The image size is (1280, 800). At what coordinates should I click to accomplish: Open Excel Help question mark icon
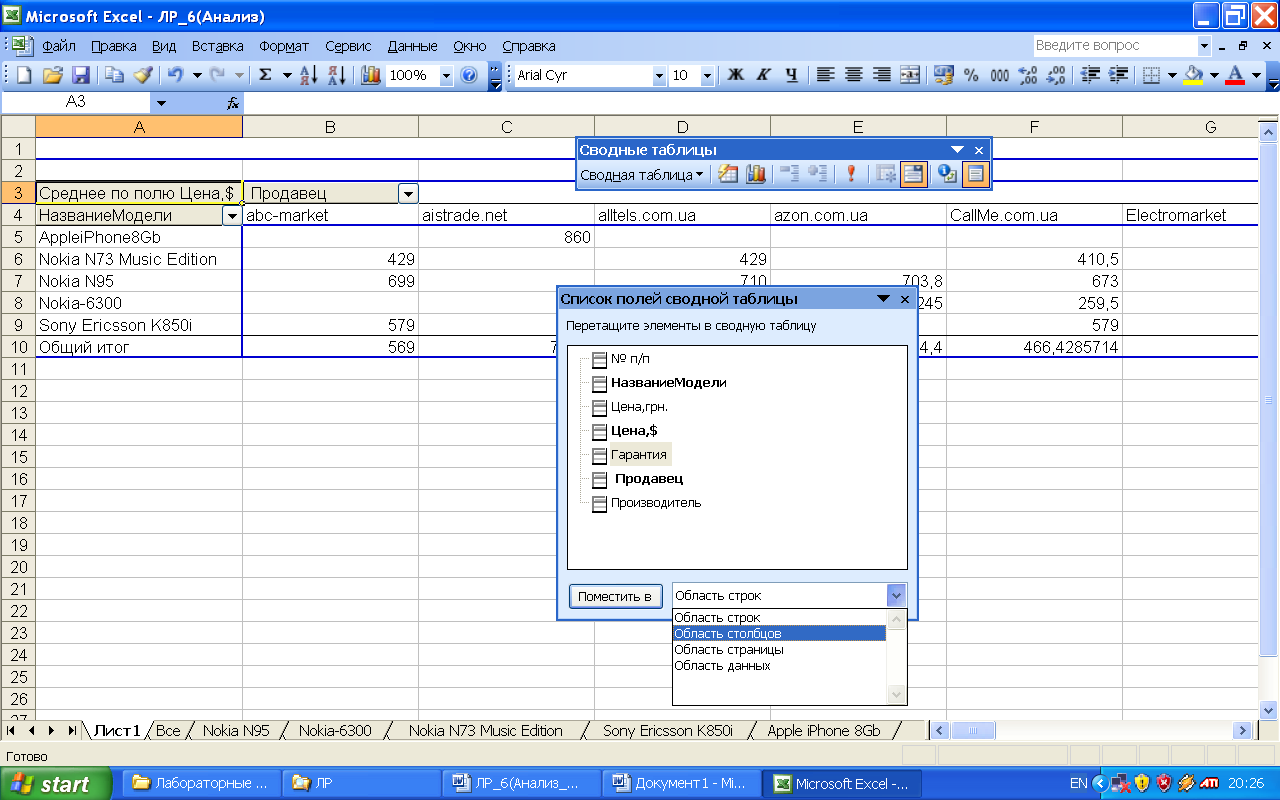point(469,75)
